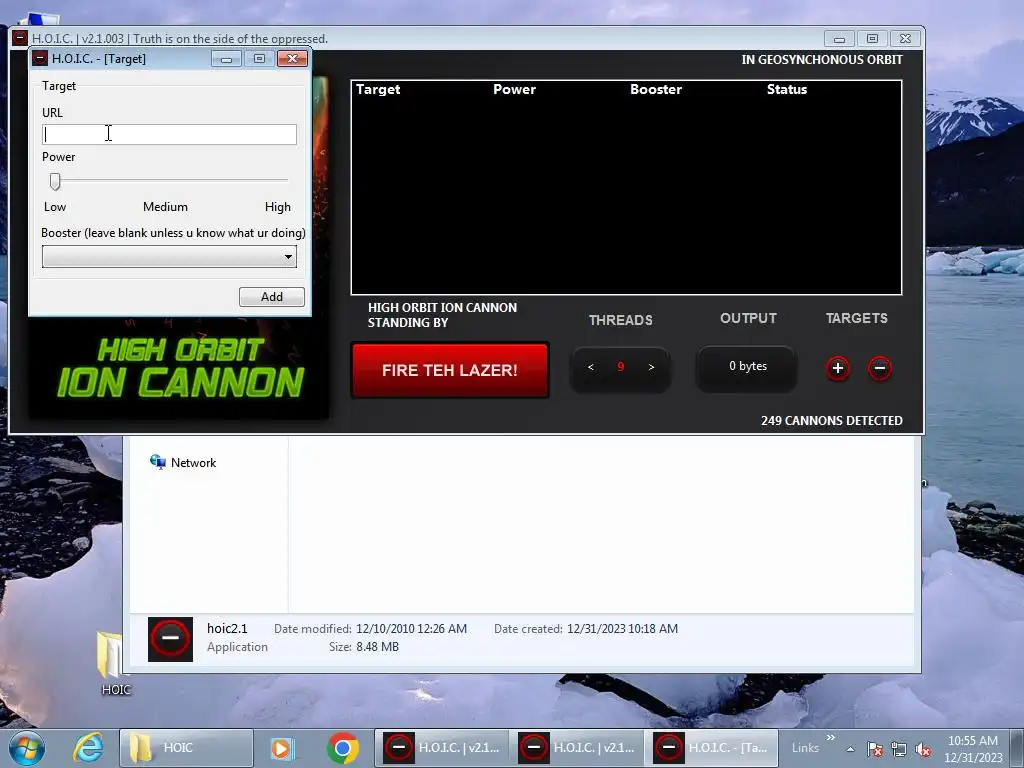Minimize the main H.O.I.C. window
This screenshot has height=768, width=1024.
click(839, 39)
